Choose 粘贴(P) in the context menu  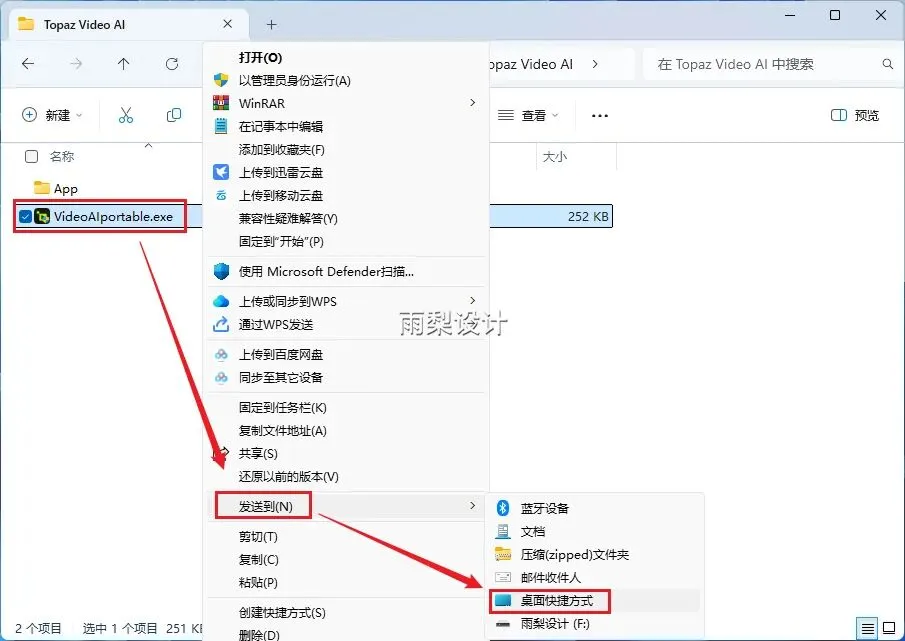[x=346, y=583]
